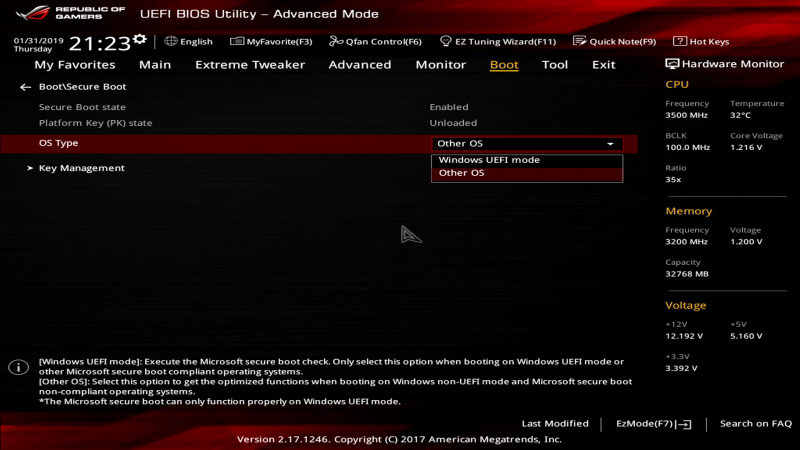The image size is (800, 450).
Task: Go to the Advanced tab
Action: 360,65
